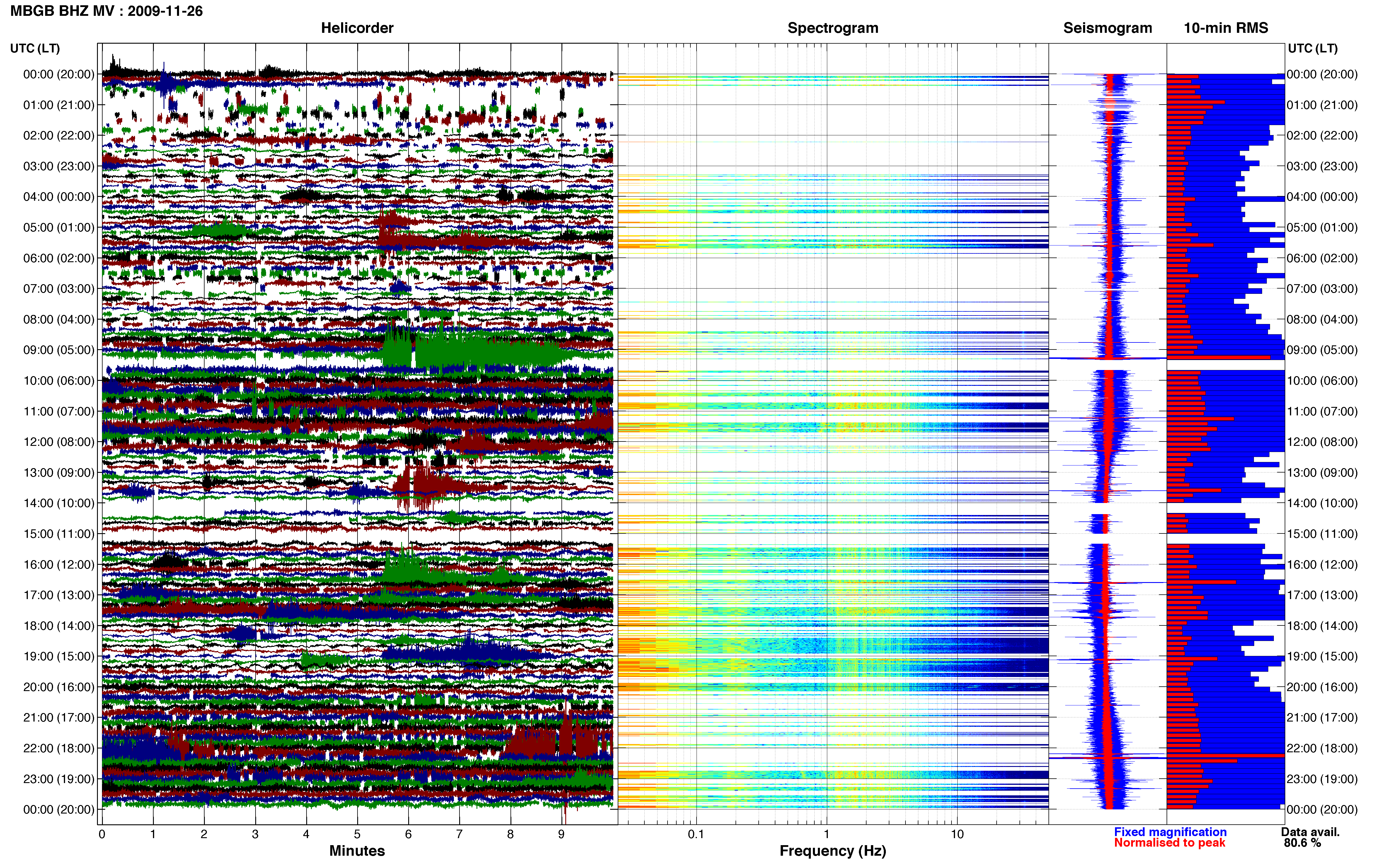
Task: Click the 'Frequency (Hz)' axis label
Action: tap(833, 851)
